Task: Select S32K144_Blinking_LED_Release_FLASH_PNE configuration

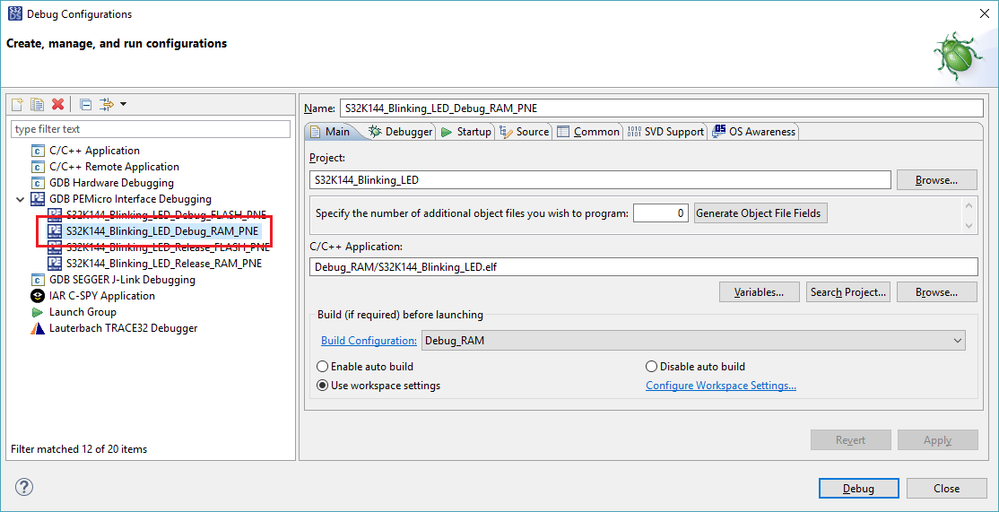Action: click(168, 247)
